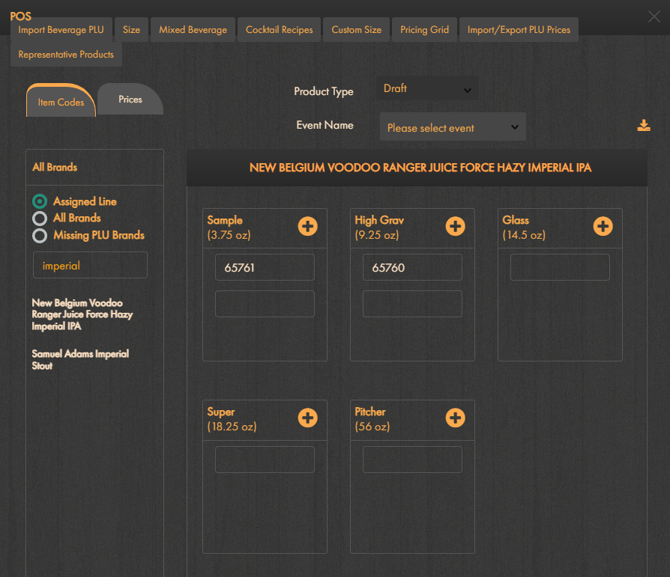This screenshot has width=670, height=577.
Task: Select Samuel Adams Imperial Stout brand
Action: [x=80, y=359]
